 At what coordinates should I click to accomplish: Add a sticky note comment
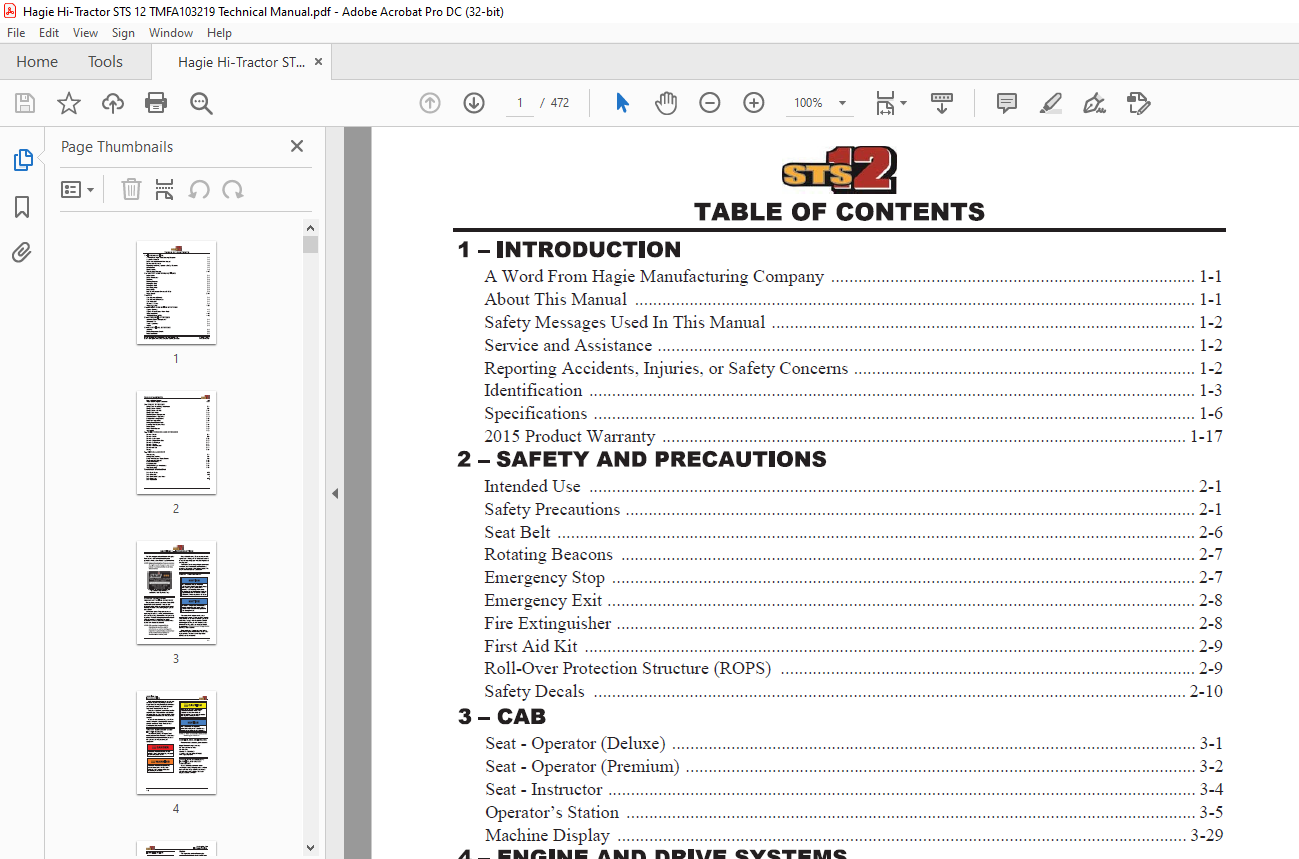click(x=1007, y=103)
